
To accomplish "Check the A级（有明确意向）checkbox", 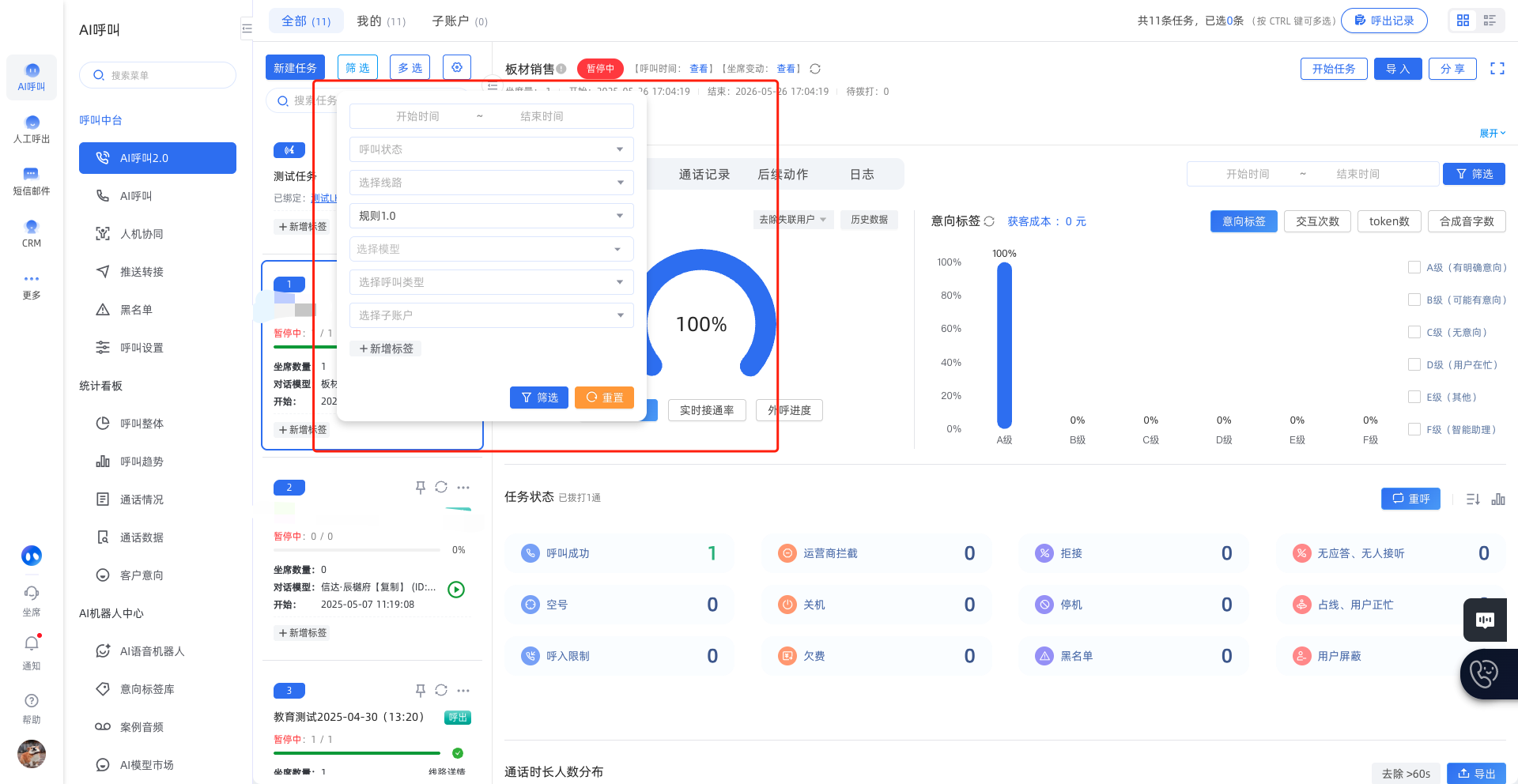I will point(1414,267).
